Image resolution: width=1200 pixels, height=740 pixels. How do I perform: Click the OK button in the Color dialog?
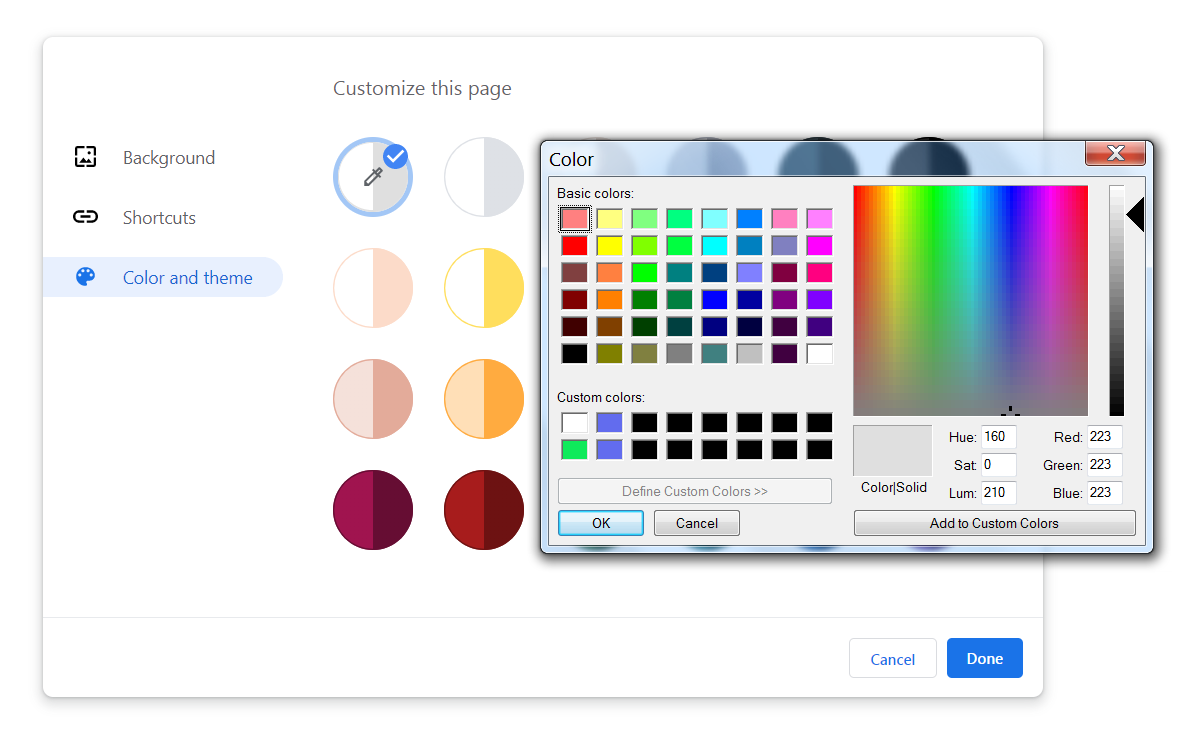[x=600, y=522]
